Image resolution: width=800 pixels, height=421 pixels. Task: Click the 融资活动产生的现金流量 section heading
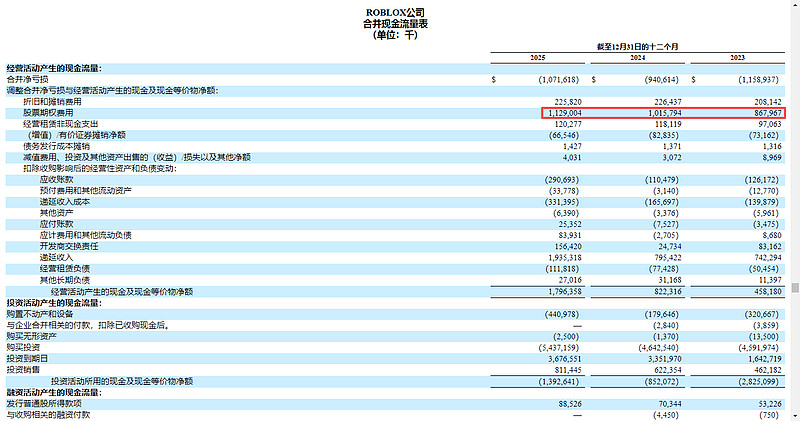(54, 393)
